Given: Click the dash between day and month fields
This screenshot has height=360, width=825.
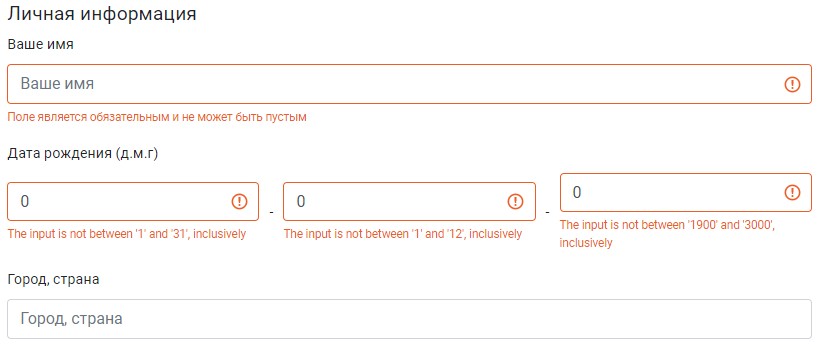Looking at the screenshot, I should (x=271, y=212).
